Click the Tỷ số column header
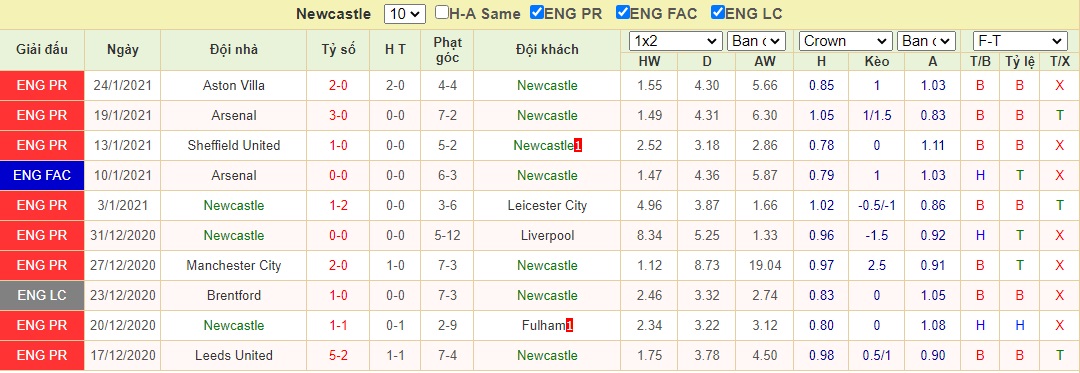 tap(338, 50)
